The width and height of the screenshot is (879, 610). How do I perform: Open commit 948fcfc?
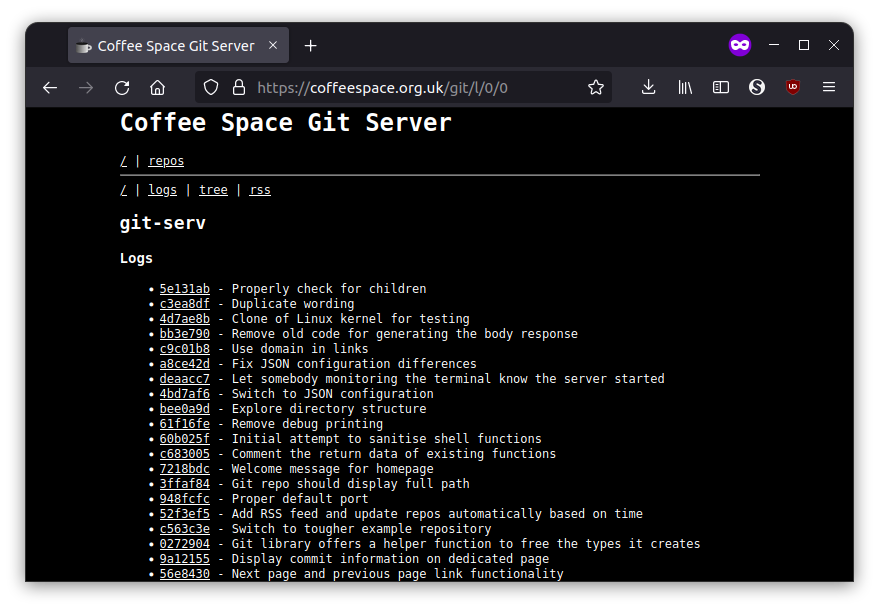click(x=184, y=499)
